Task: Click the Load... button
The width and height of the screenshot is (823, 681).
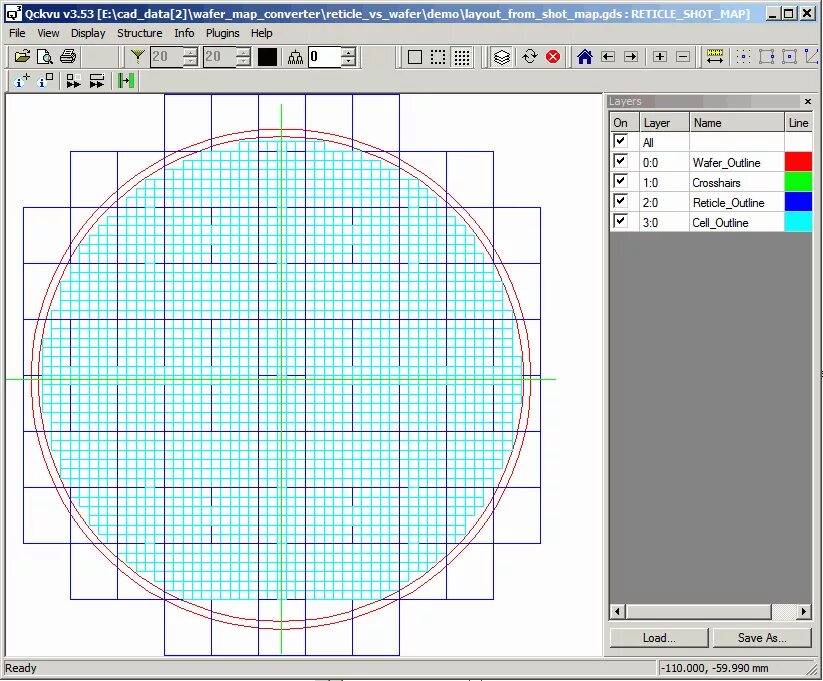Action: click(x=659, y=638)
